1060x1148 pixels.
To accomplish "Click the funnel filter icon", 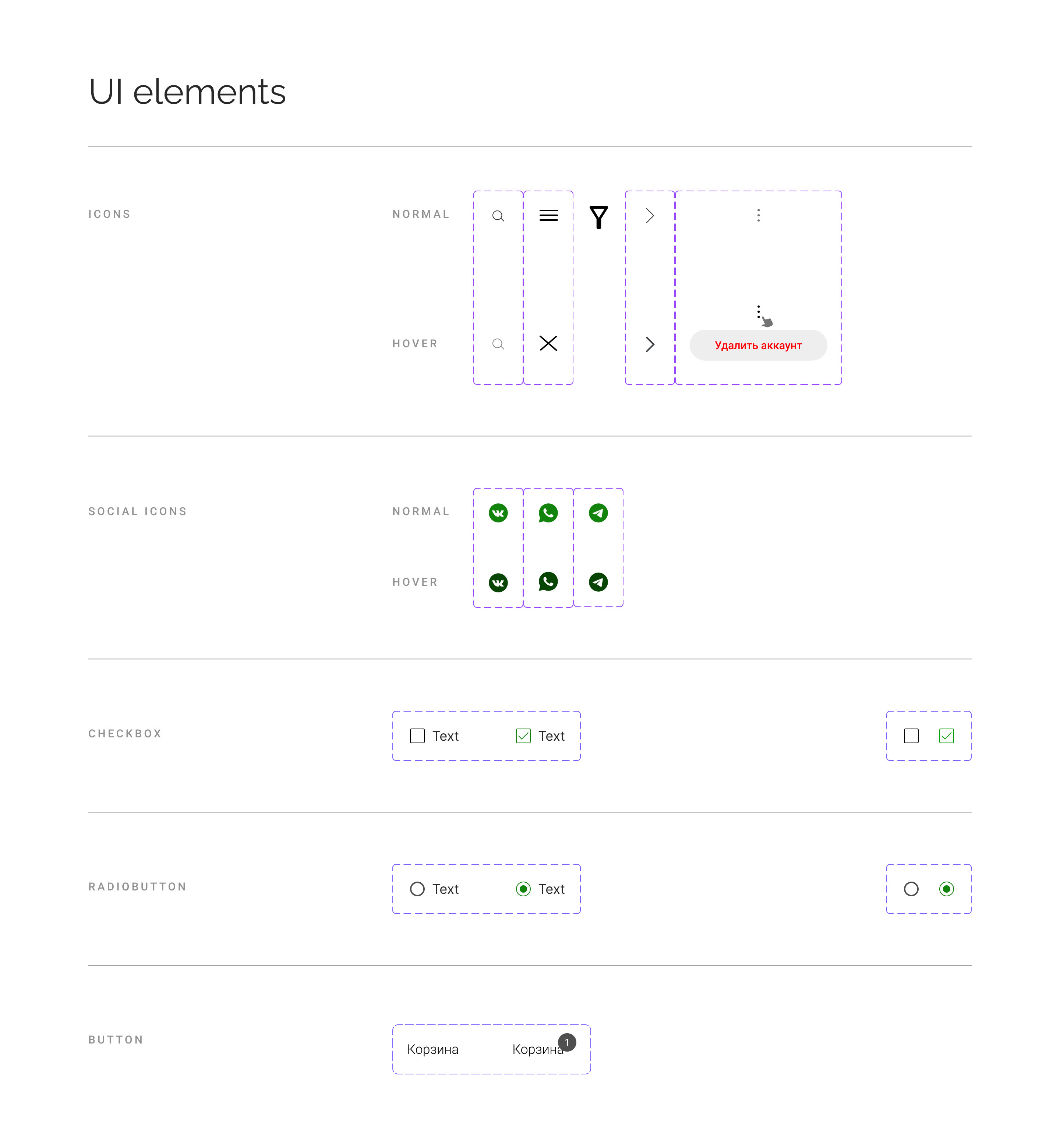I will coord(598,217).
